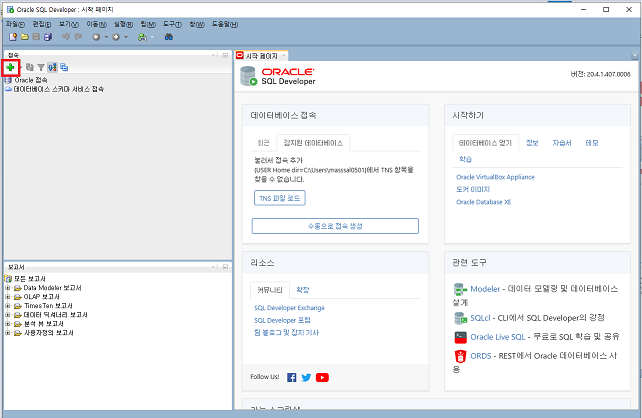
Task: Expand the Data Modeler 보고서 node
Action: pos(7,288)
